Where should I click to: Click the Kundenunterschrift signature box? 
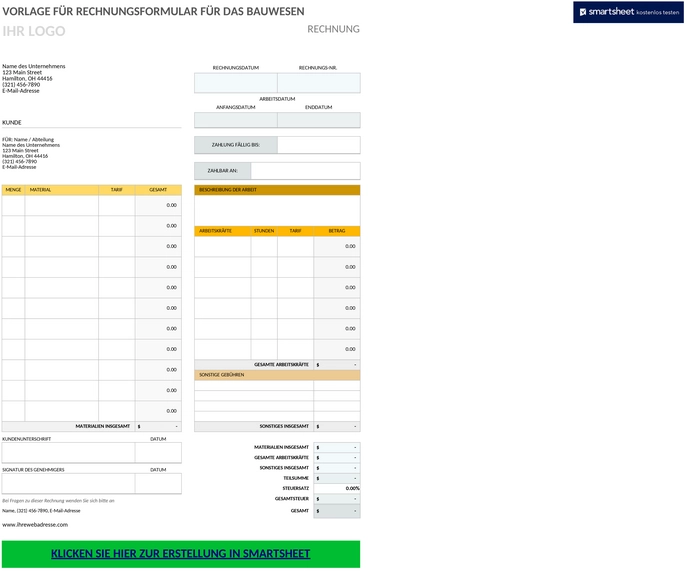tap(68, 452)
